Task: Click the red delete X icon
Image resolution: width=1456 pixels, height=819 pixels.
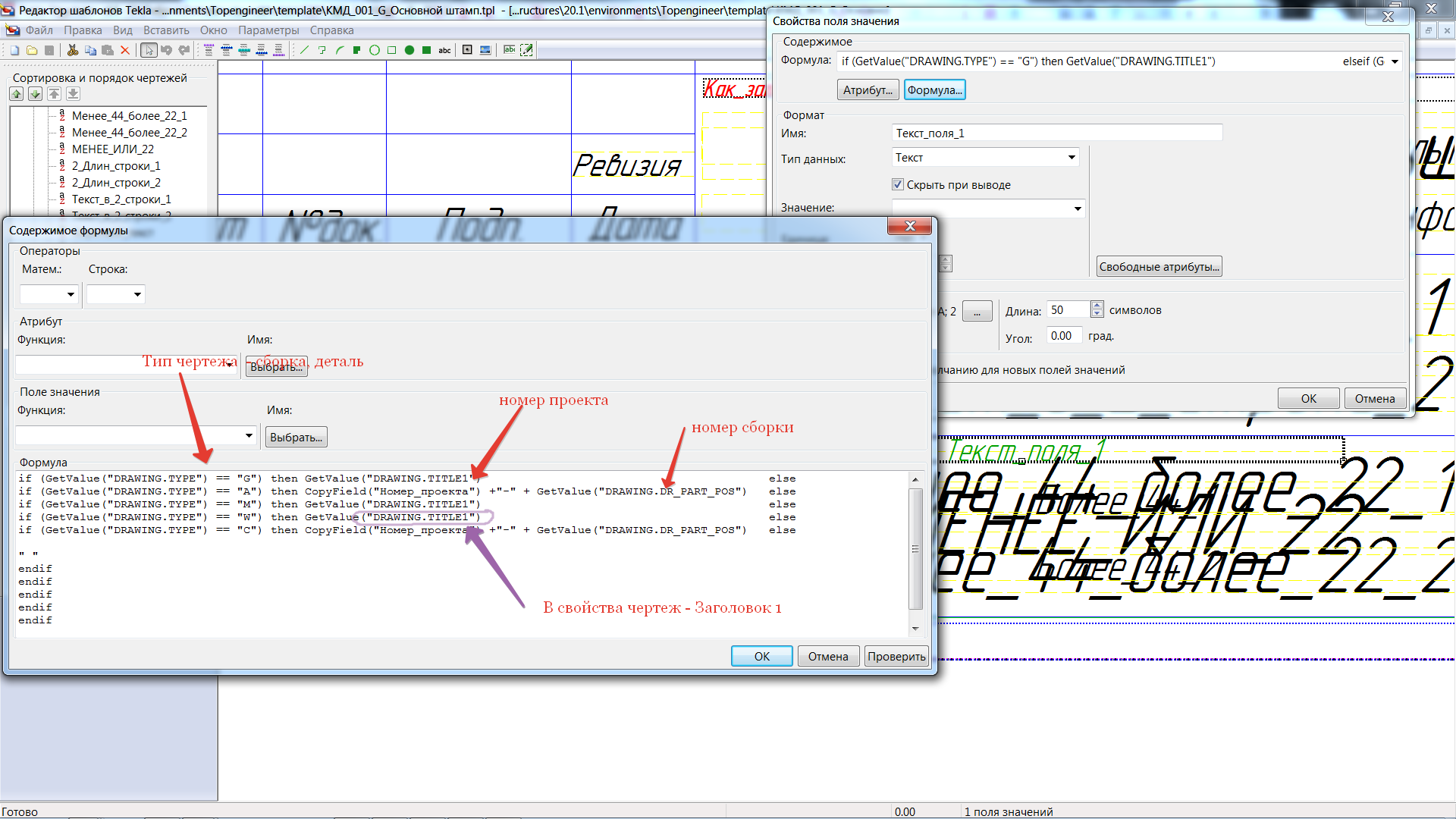Action: (125, 50)
